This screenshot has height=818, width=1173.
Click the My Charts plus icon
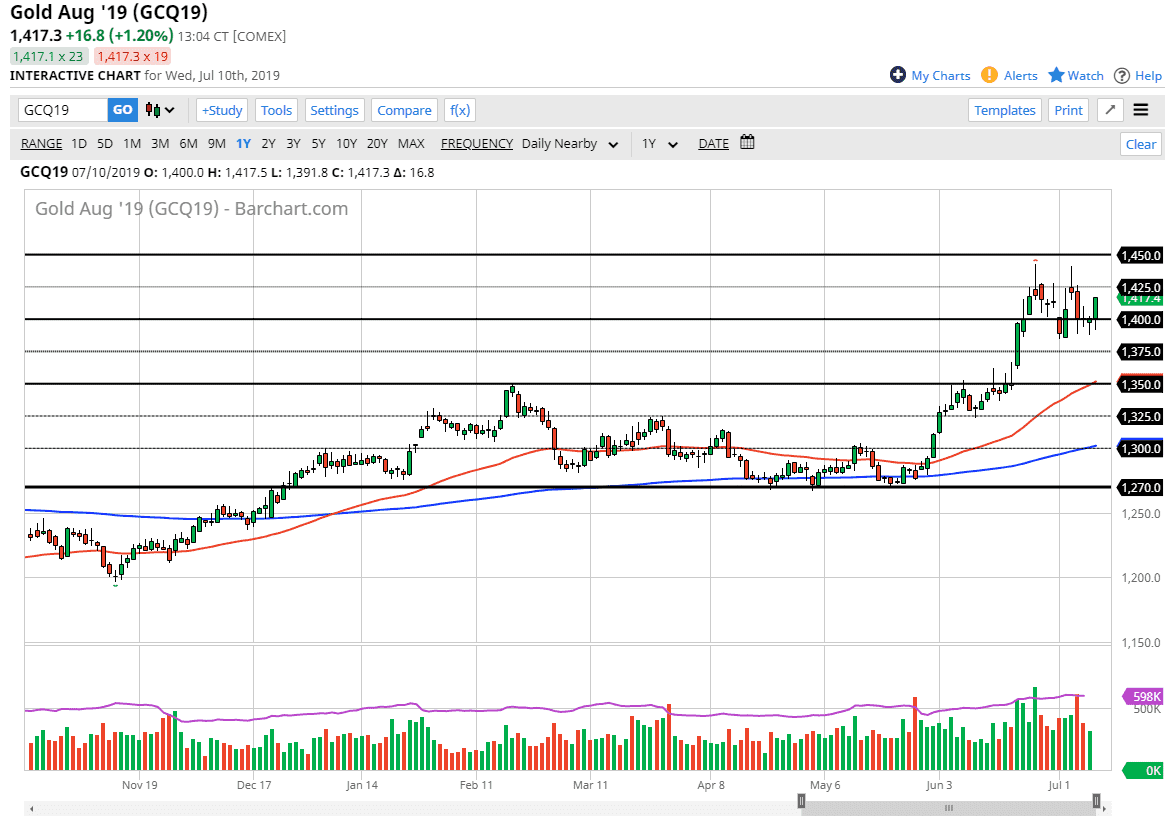pyautogui.click(x=897, y=75)
